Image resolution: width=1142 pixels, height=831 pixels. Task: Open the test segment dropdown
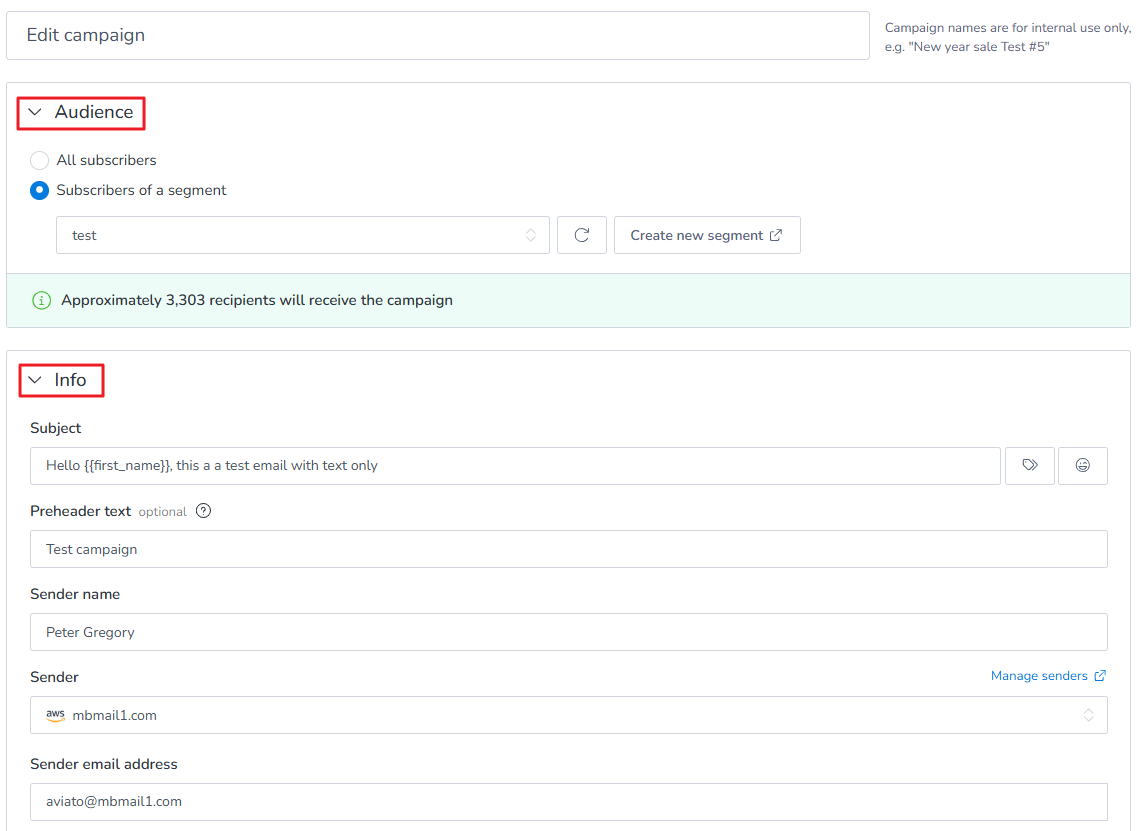302,235
